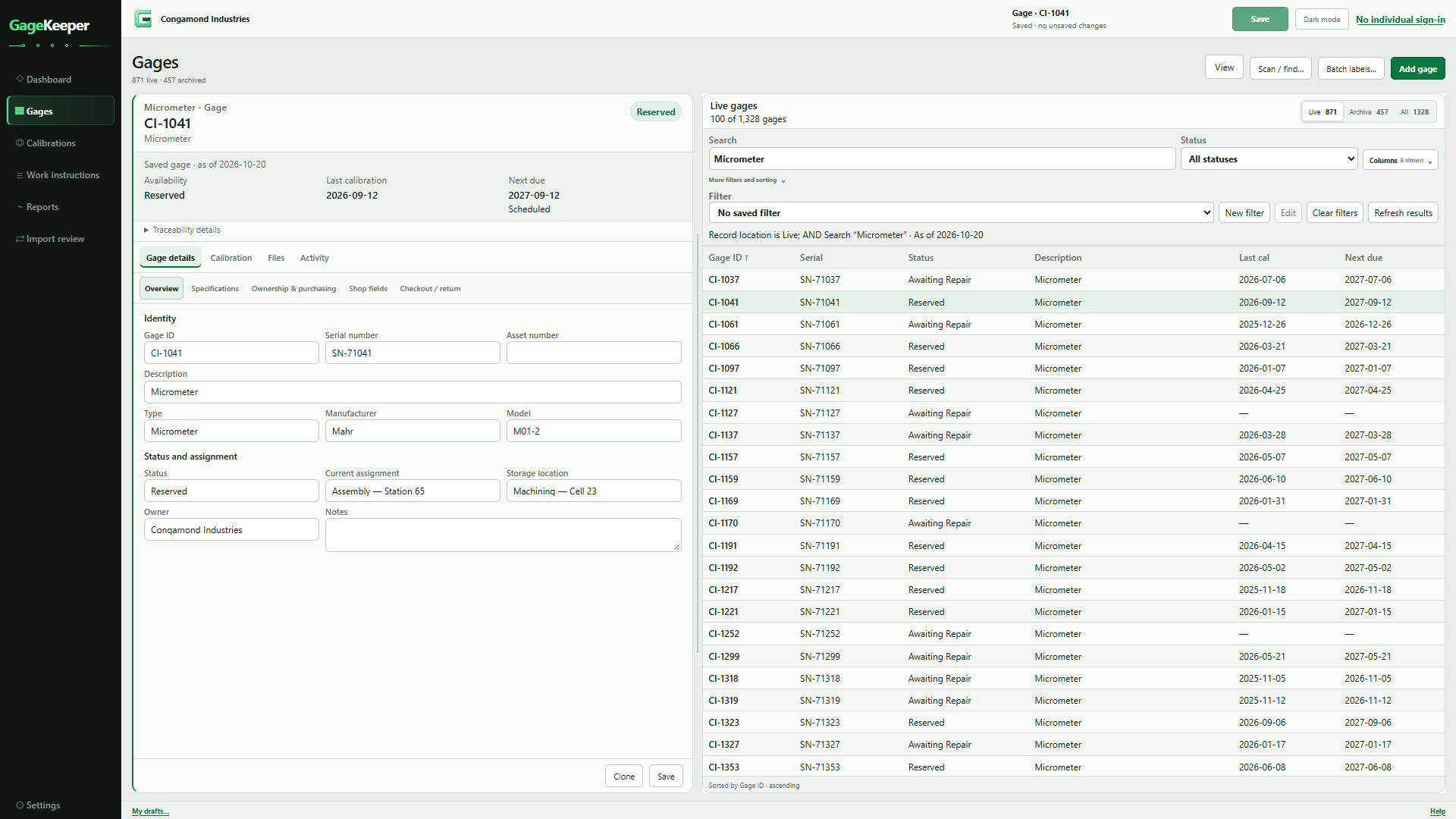1456x819 pixels.
Task: Open Shop fields subtab
Action: (368, 289)
